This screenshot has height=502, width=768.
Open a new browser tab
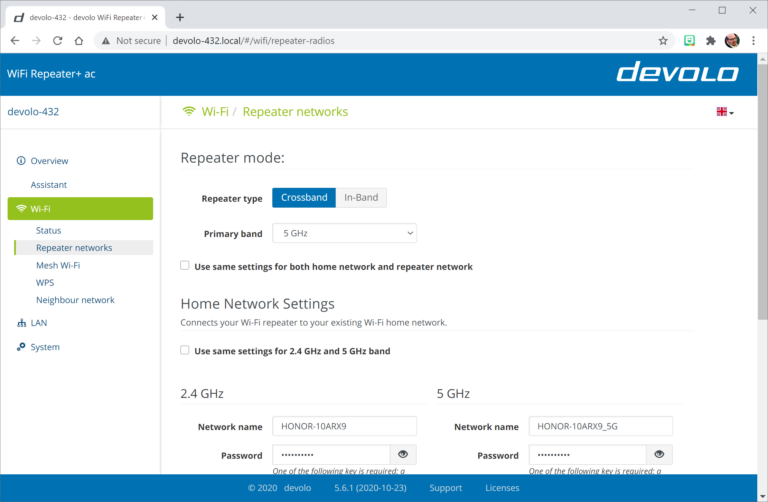180,17
